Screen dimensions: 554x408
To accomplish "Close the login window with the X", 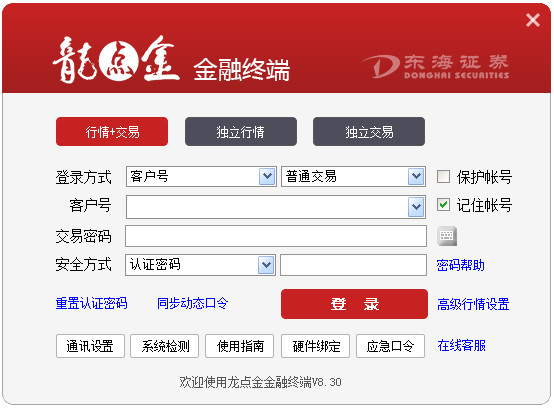I will pos(533,20).
